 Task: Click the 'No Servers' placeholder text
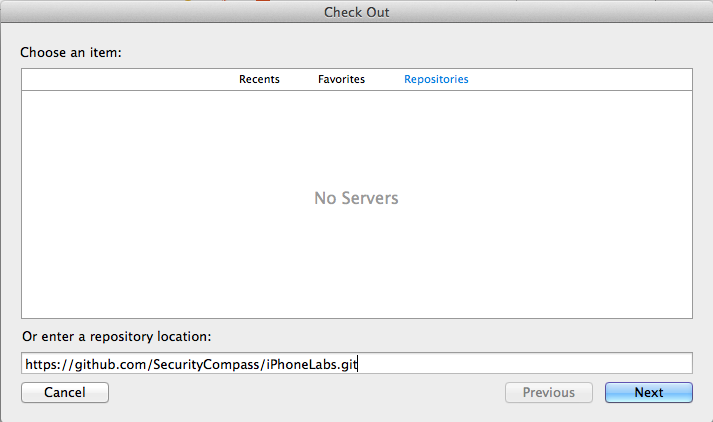click(x=356, y=199)
